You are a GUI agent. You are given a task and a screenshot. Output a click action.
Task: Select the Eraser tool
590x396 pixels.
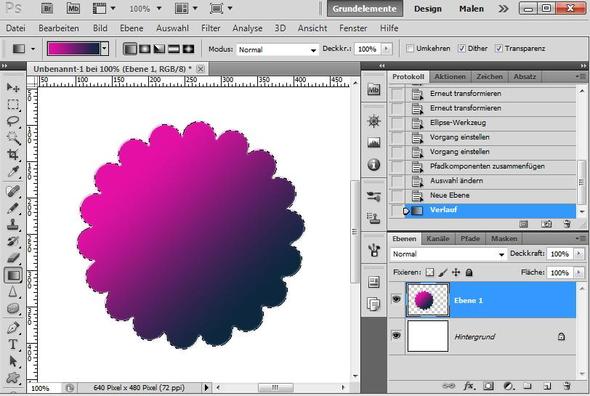tap(13, 258)
